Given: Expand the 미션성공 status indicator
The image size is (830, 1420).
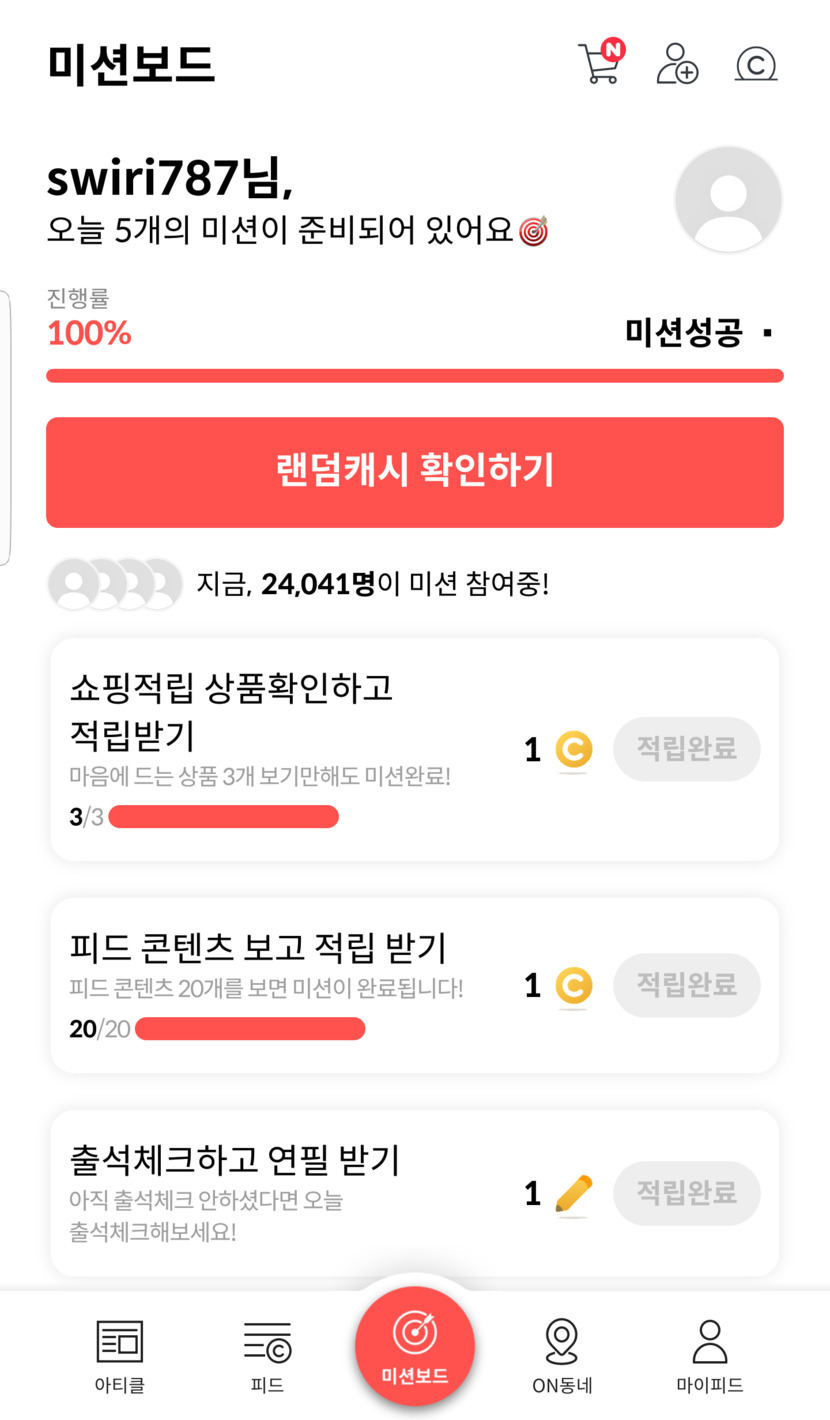Looking at the screenshot, I should click(699, 333).
